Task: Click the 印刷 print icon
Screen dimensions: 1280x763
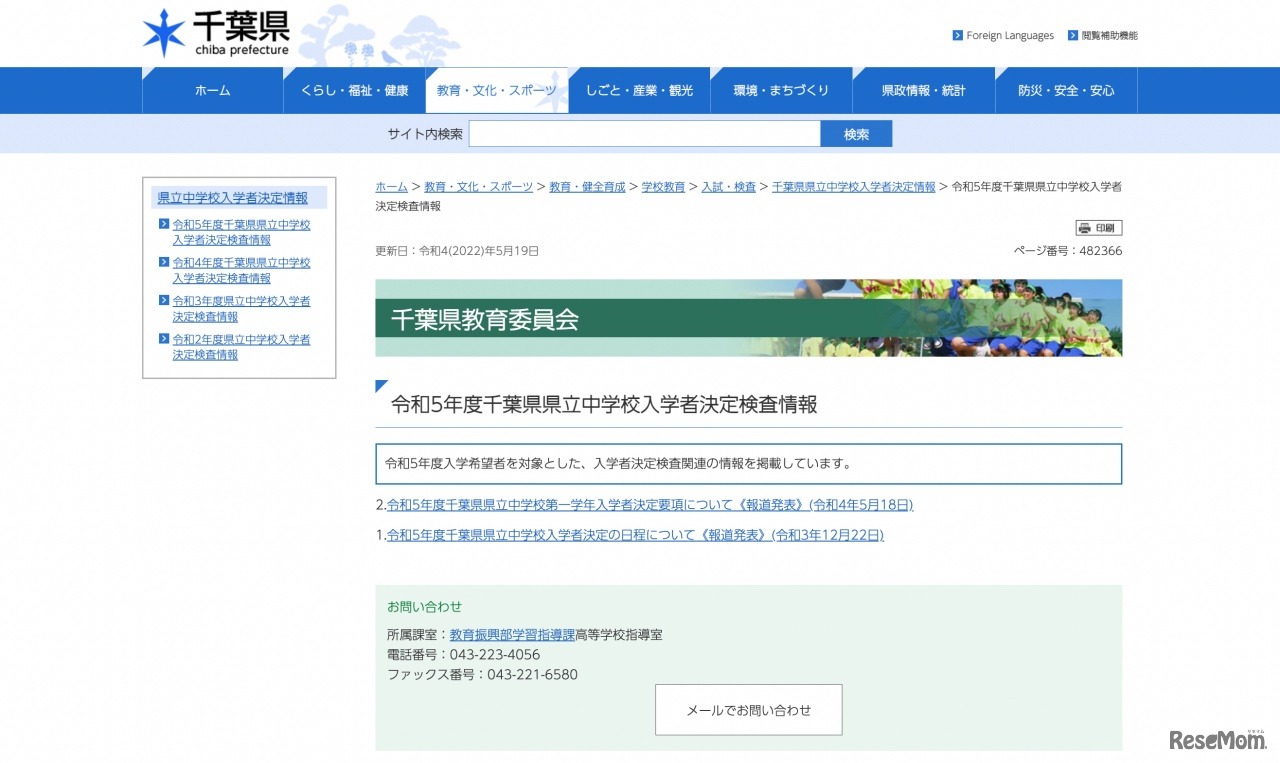Action: click(x=1101, y=227)
